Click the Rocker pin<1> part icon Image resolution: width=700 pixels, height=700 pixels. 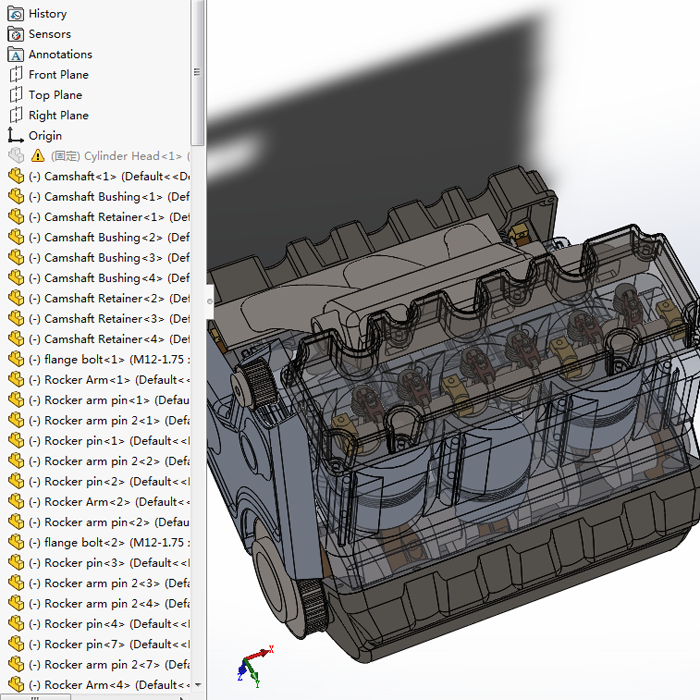(x=16, y=441)
